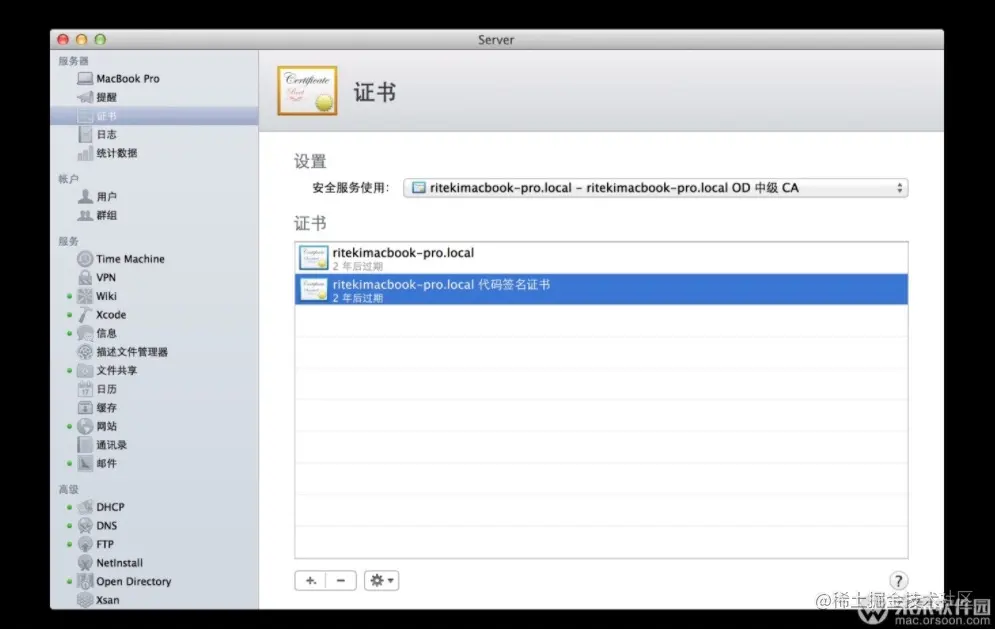This screenshot has width=995, height=630.
Task: Click the red close window button
Action: (63, 39)
